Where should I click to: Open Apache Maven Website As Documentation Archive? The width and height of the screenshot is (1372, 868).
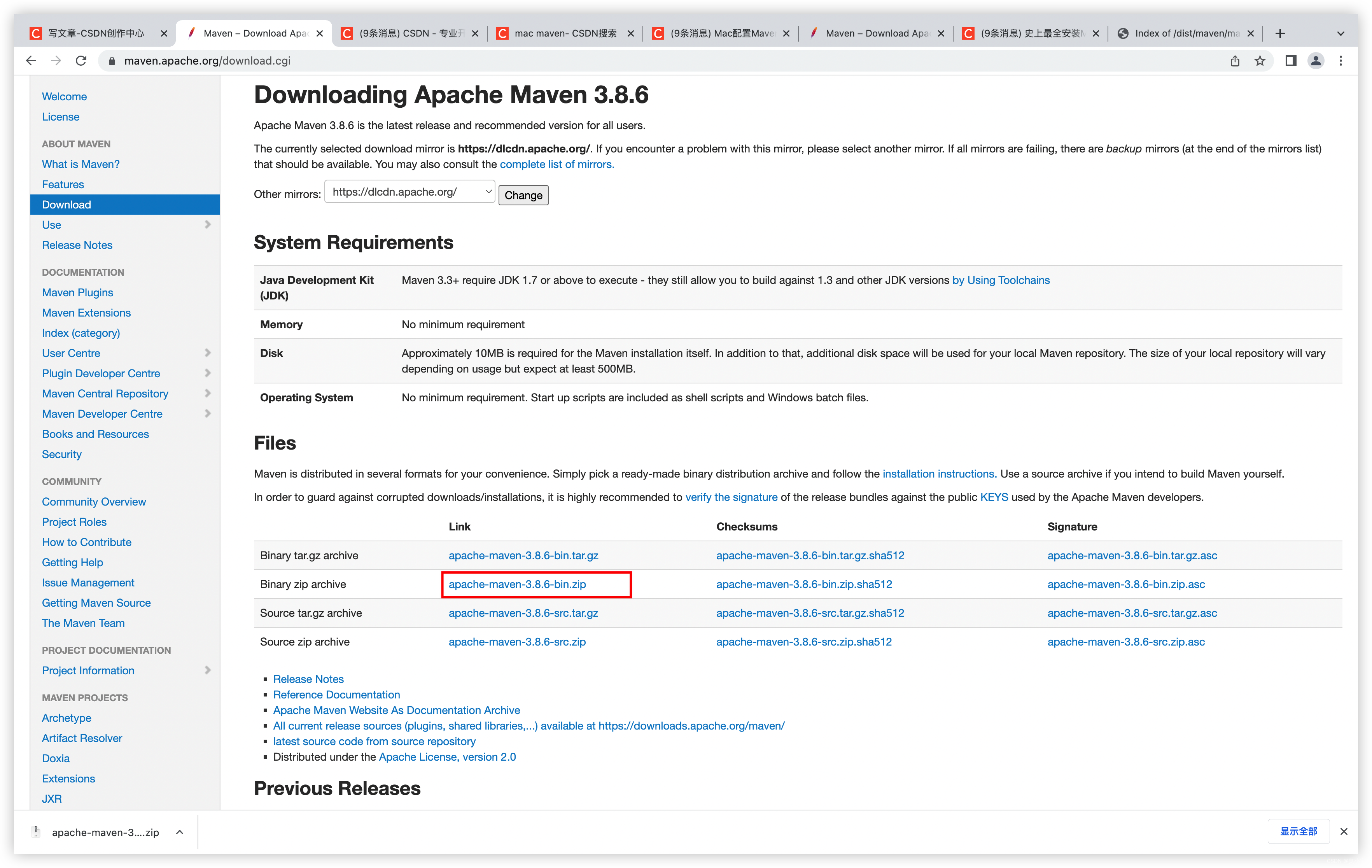(397, 710)
